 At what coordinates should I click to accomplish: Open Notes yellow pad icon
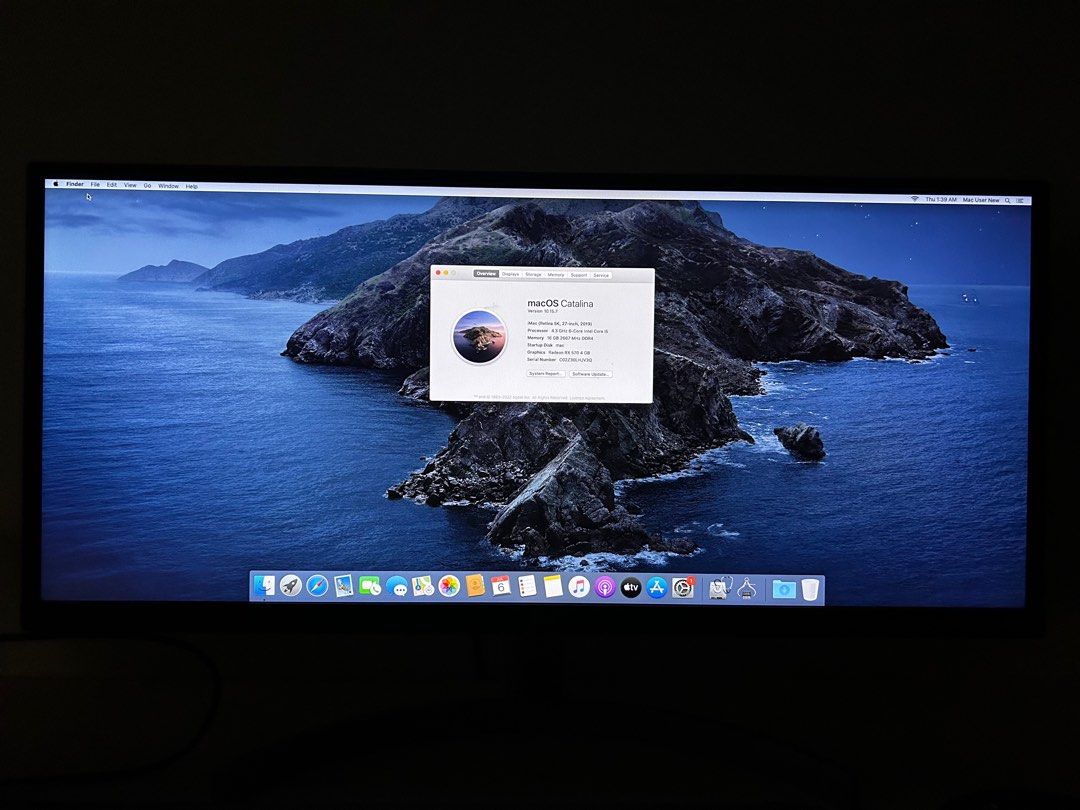(553, 587)
